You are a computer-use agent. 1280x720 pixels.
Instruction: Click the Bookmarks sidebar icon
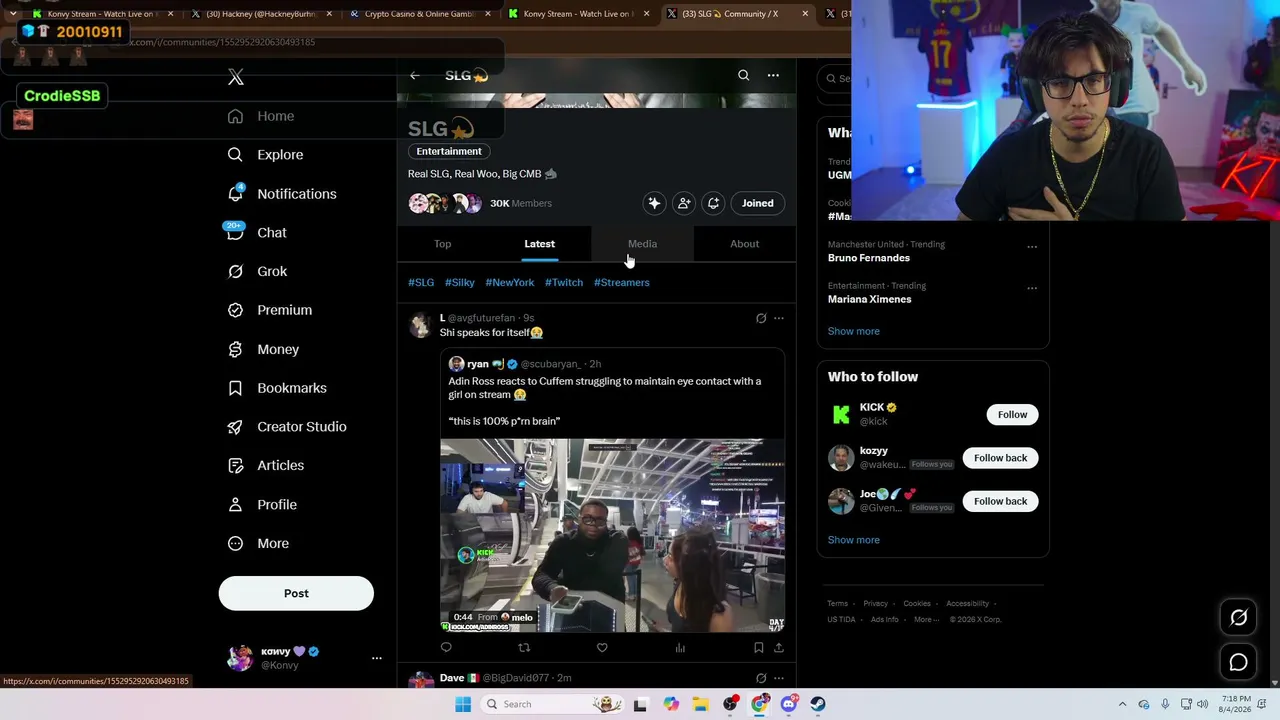[235, 388]
